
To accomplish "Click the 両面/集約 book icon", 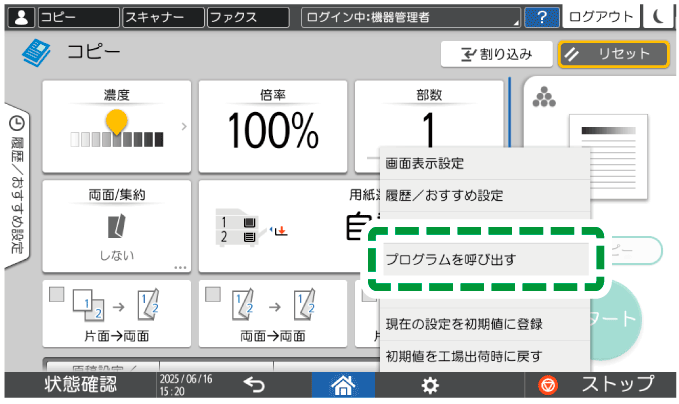I will click(116, 226).
